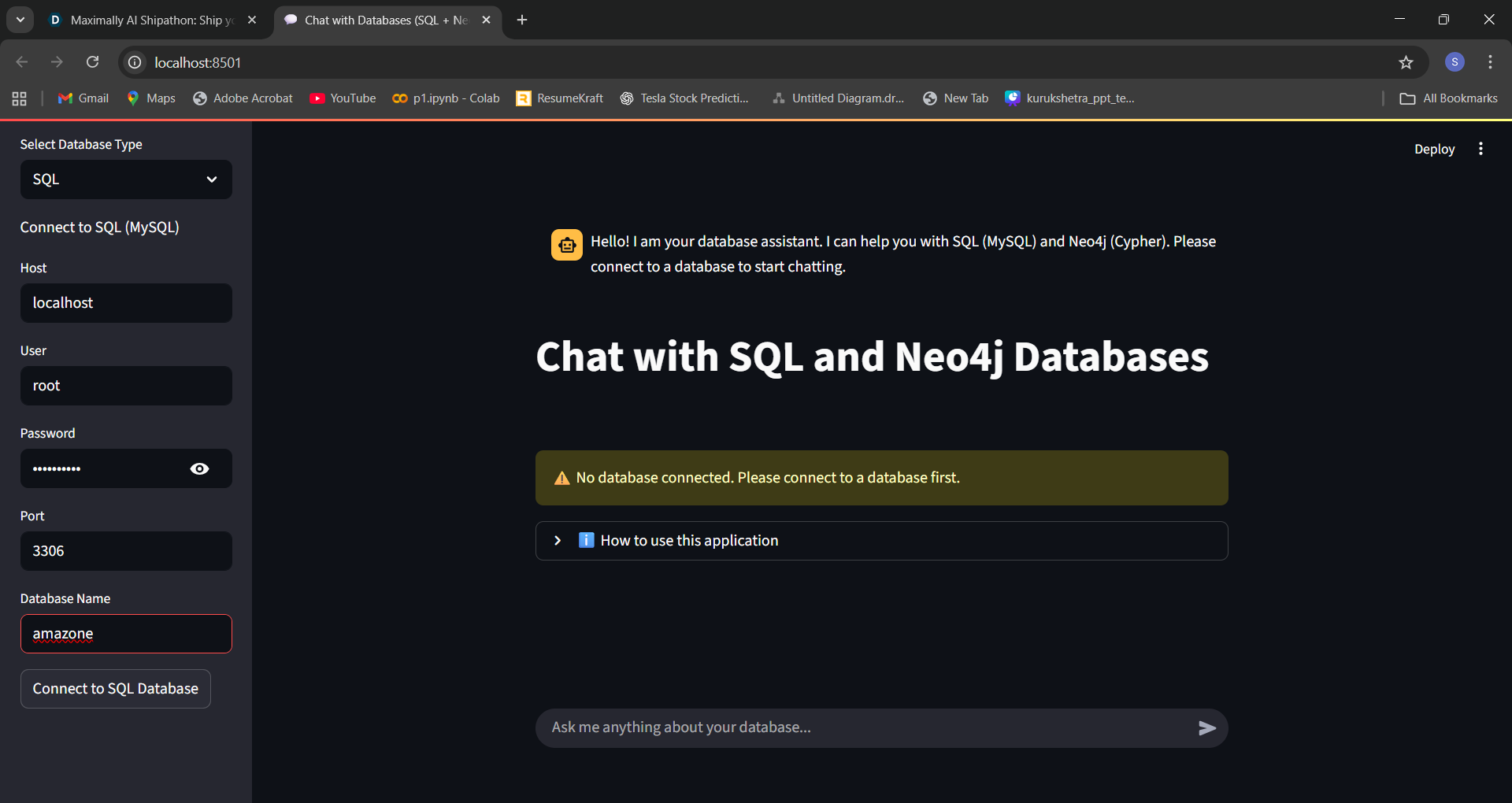This screenshot has height=803, width=1512.
Task: Click Connect to SQL Database button
Action: (116, 689)
